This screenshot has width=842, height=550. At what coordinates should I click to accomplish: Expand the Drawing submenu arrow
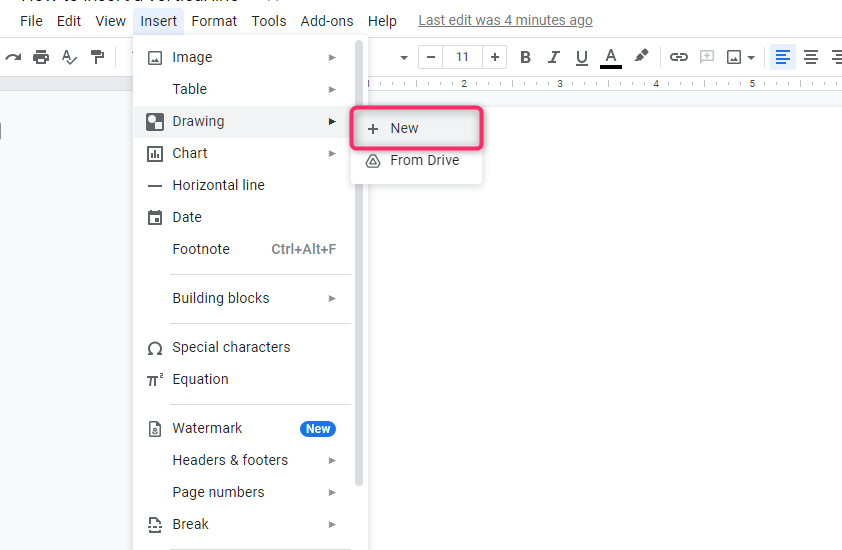pos(332,122)
